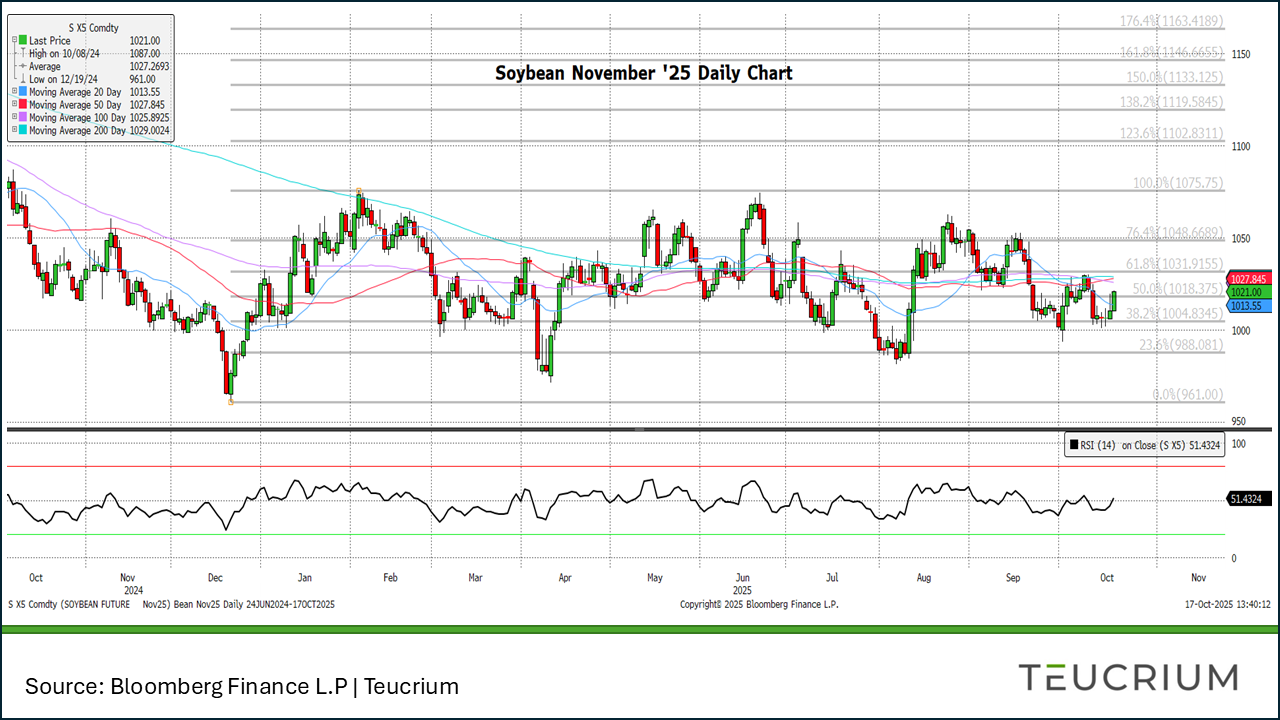Click the black RSI (14) legend square
Viewport: 1280px width, 720px height.
[x=1074, y=445]
